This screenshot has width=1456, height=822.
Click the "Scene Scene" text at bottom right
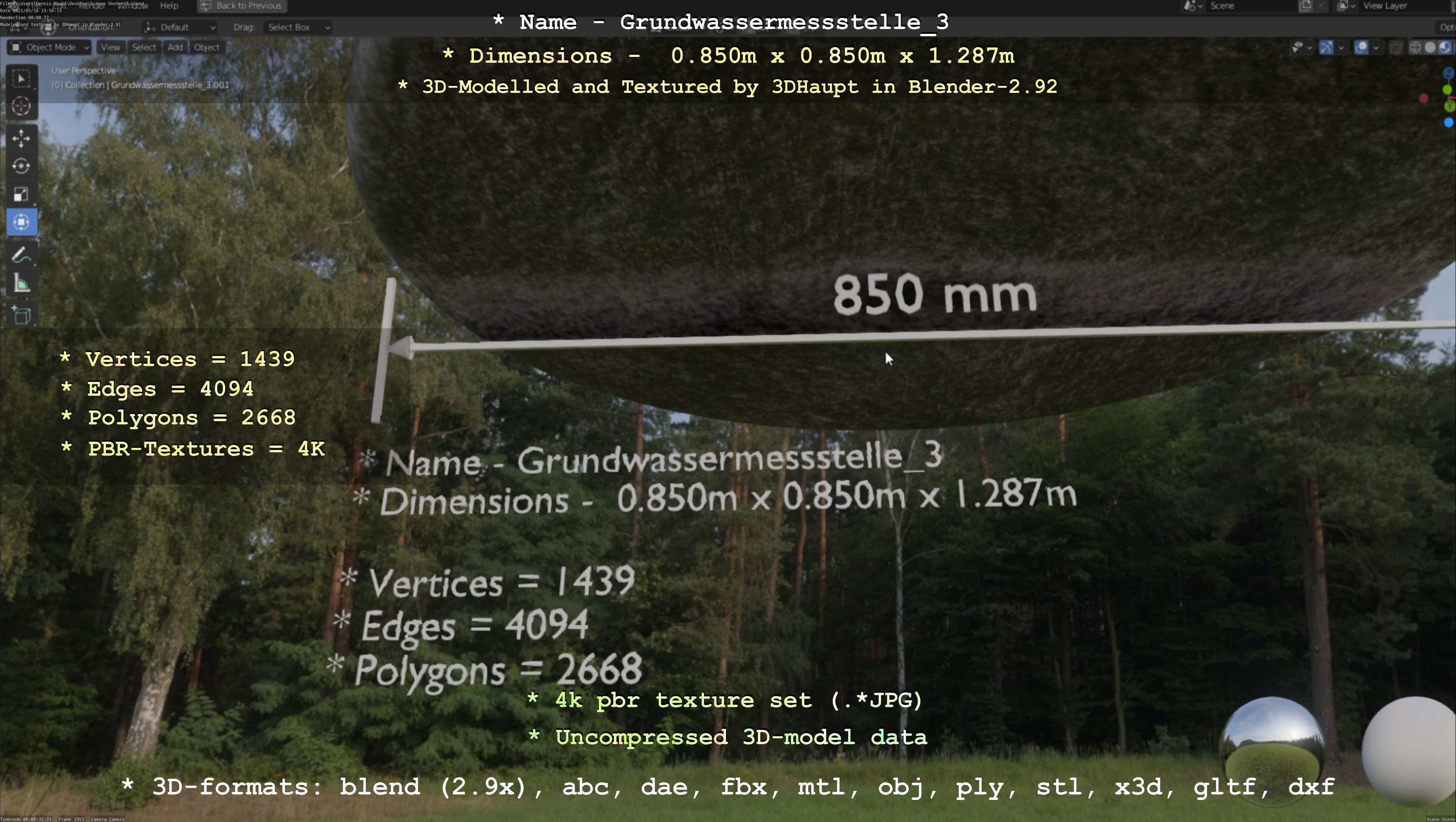pos(1440,819)
